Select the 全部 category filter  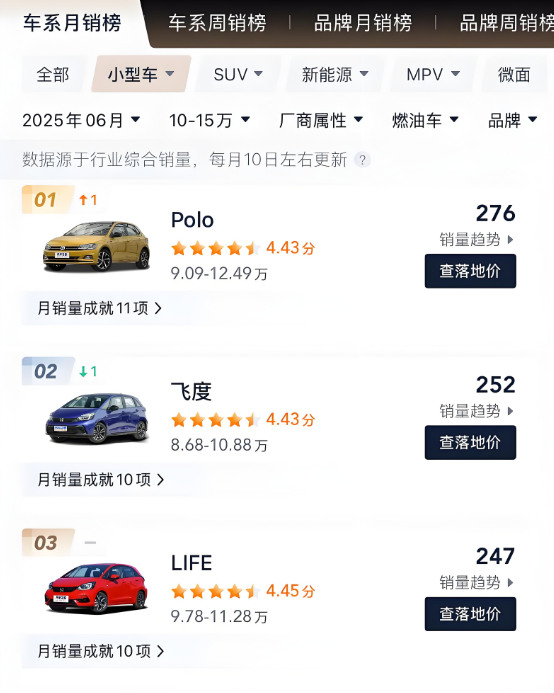(53, 74)
